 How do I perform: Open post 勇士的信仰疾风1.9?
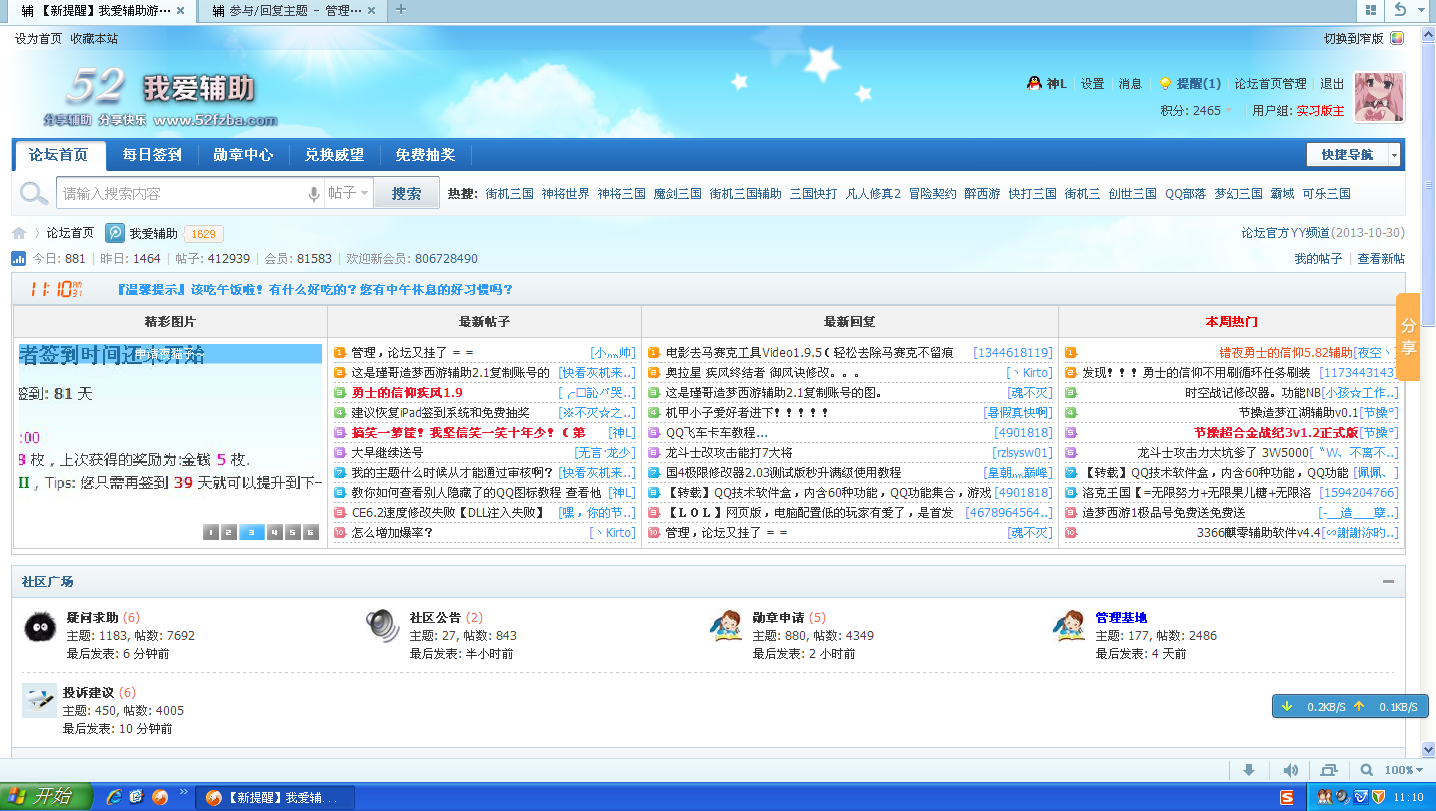coord(407,393)
